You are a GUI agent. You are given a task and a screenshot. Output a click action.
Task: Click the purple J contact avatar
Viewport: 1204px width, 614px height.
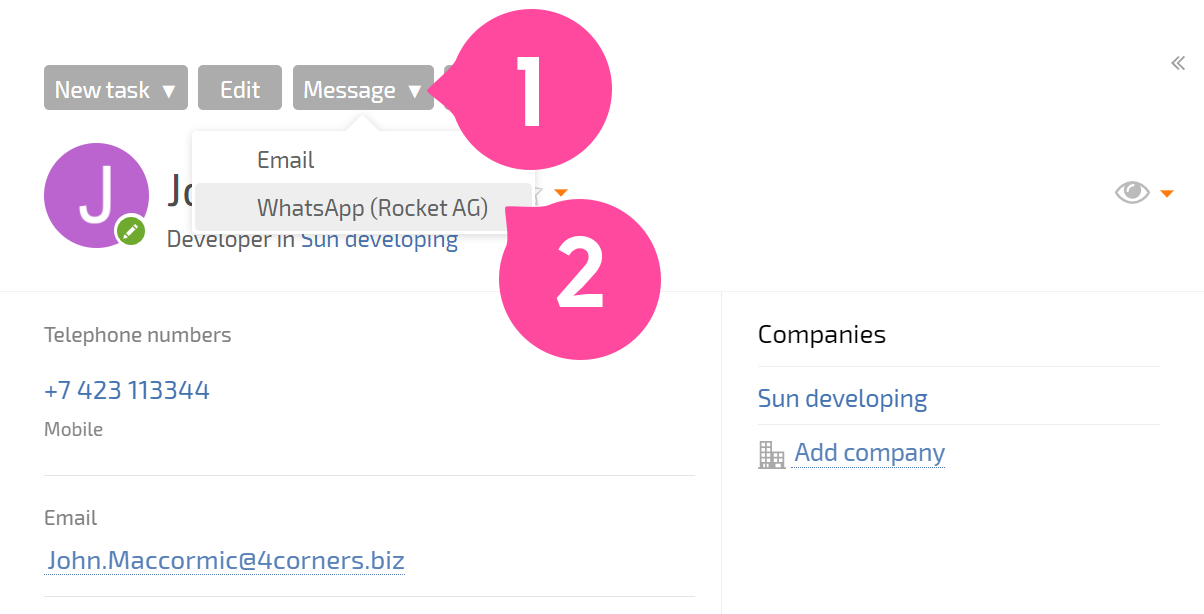pos(97,196)
